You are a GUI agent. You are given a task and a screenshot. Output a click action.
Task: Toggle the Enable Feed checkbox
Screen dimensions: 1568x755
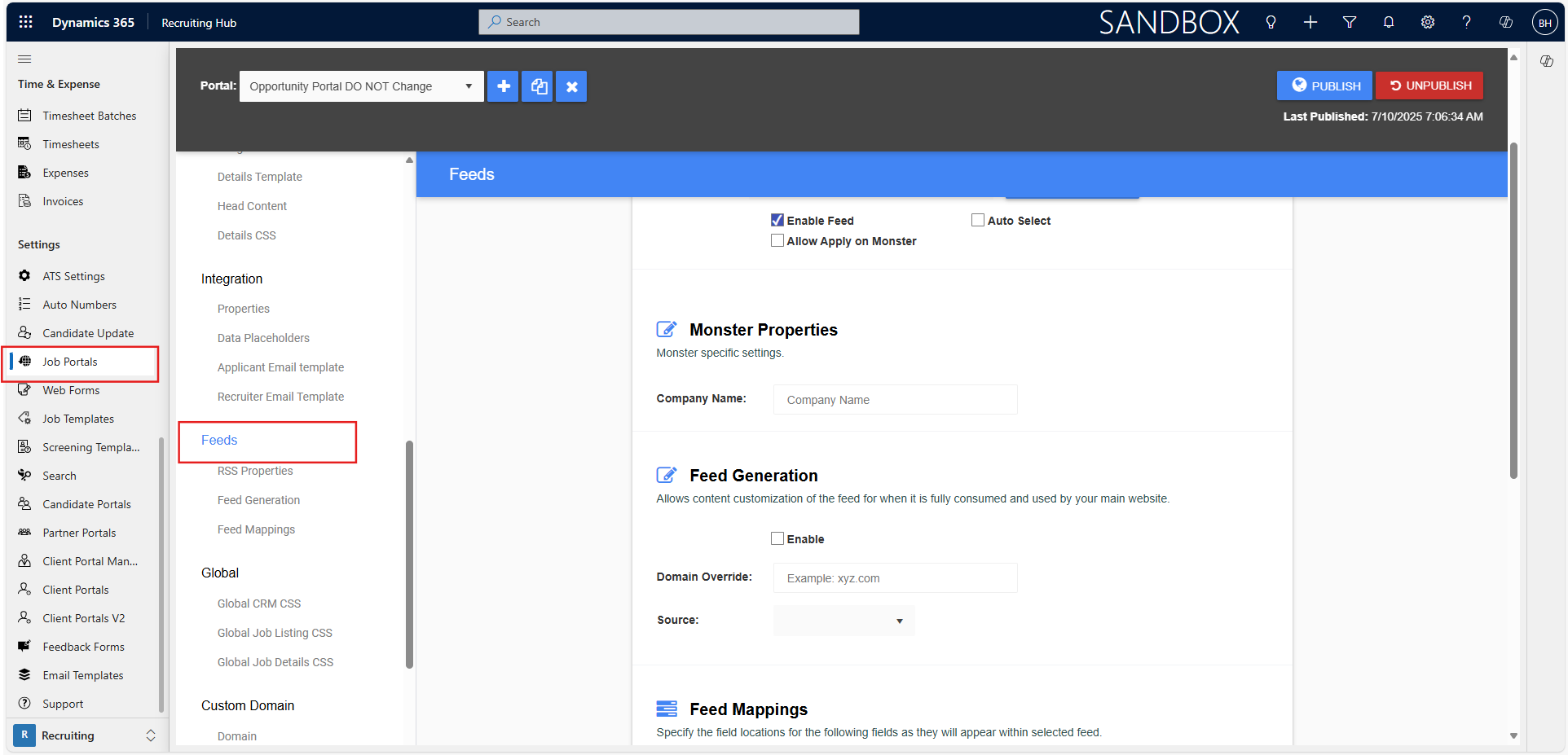[777, 220]
